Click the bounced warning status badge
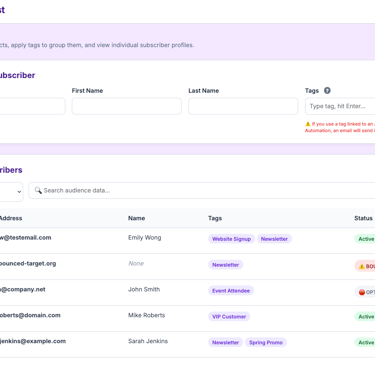The image size is (375, 366). (365, 266)
